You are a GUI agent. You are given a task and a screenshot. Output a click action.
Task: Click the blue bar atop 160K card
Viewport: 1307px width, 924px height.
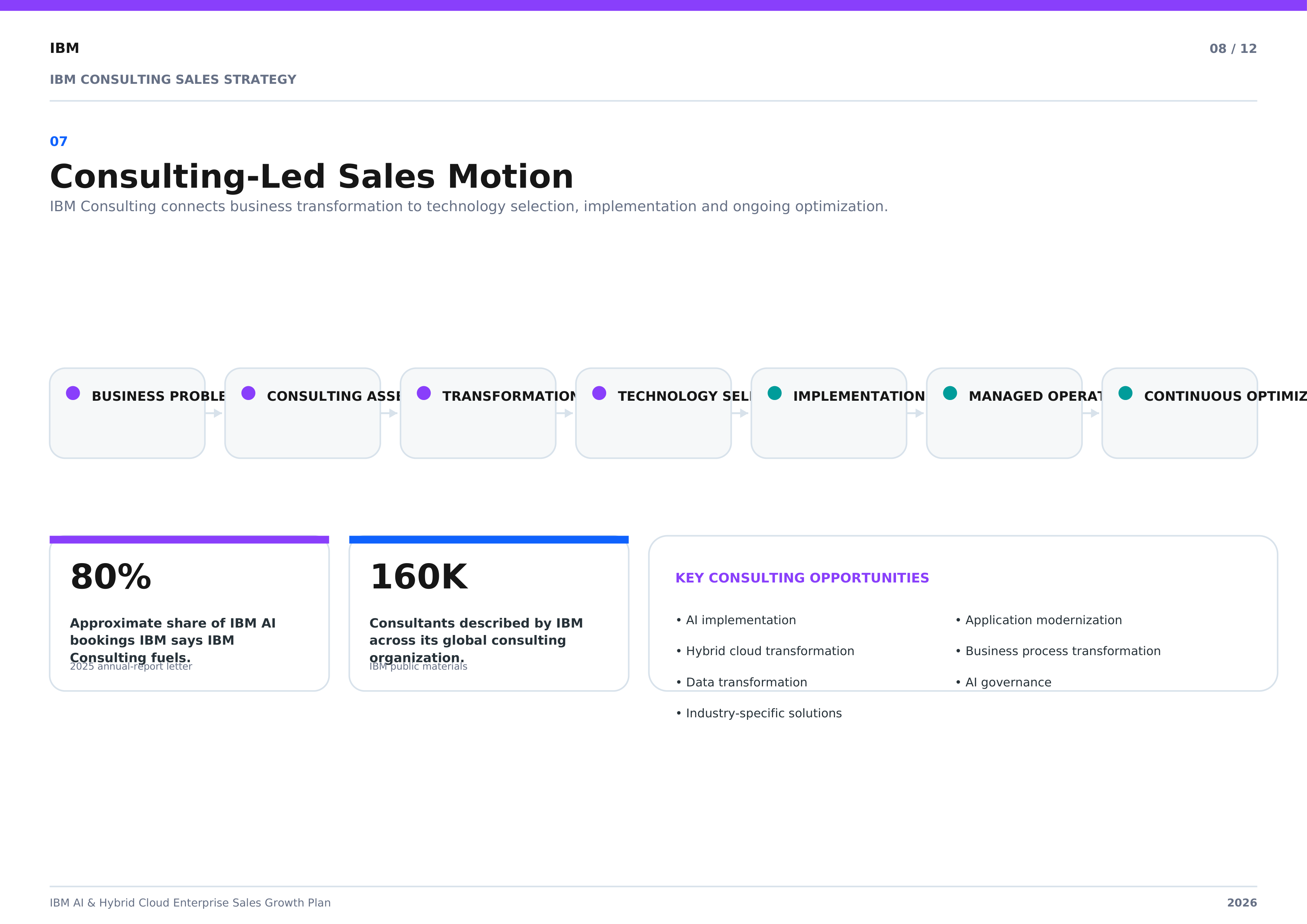(488, 539)
